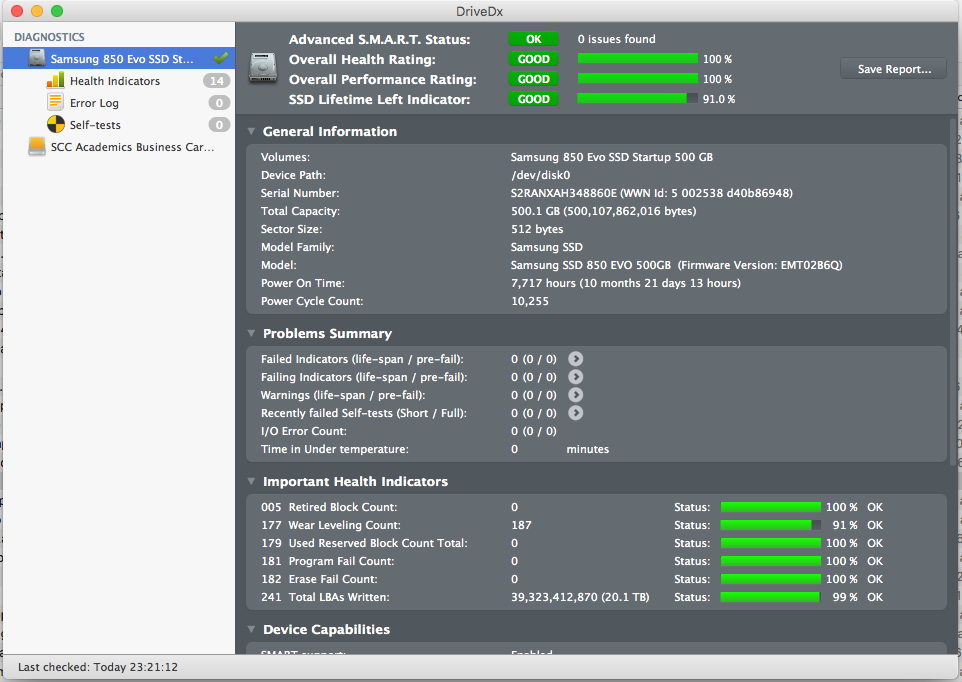Screen dimensions: 962x682
Task: Click the main panel vertical scrollbar
Action: pos(953,291)
